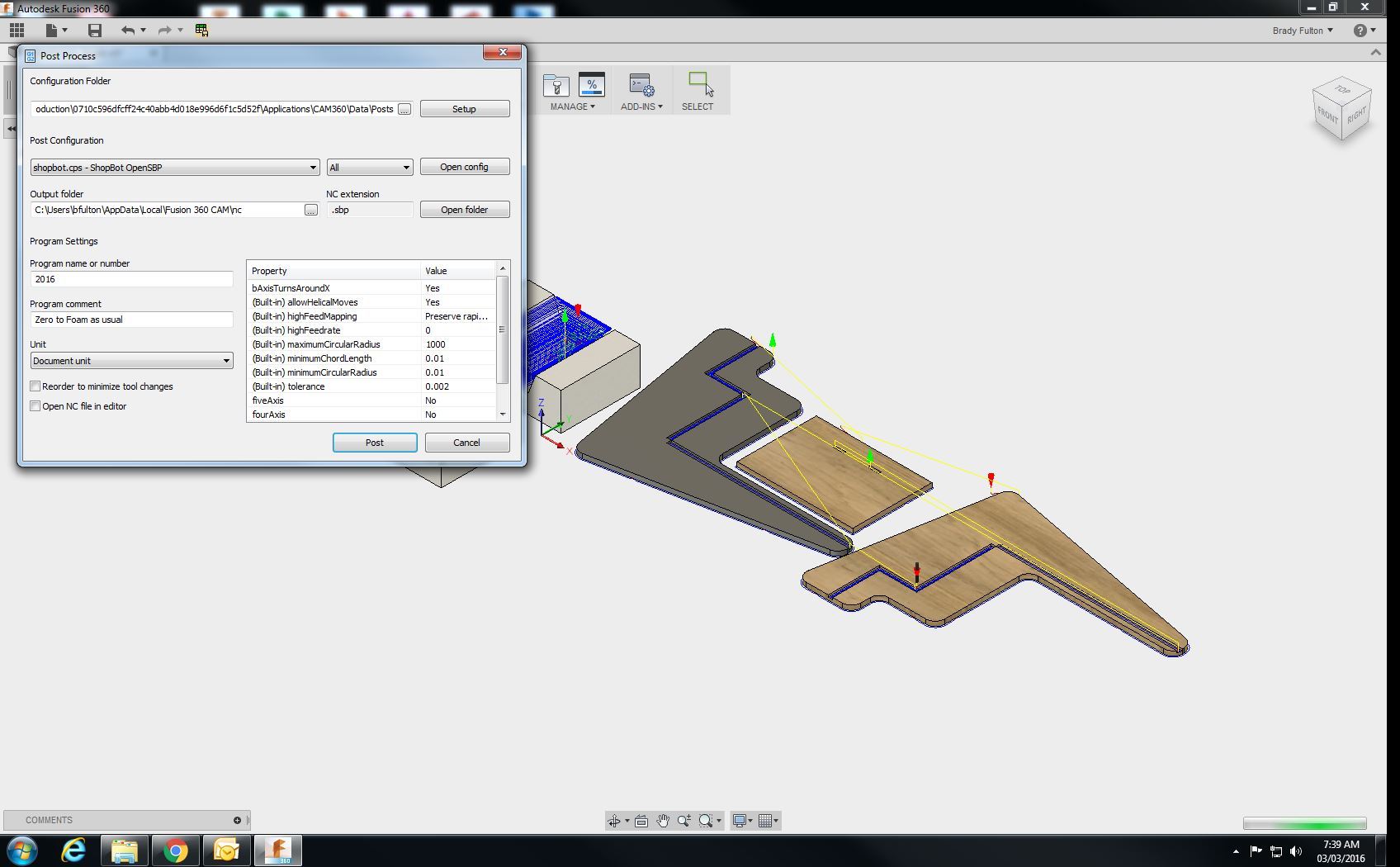Activate the Orbit navigation tool

pos(614,821)
